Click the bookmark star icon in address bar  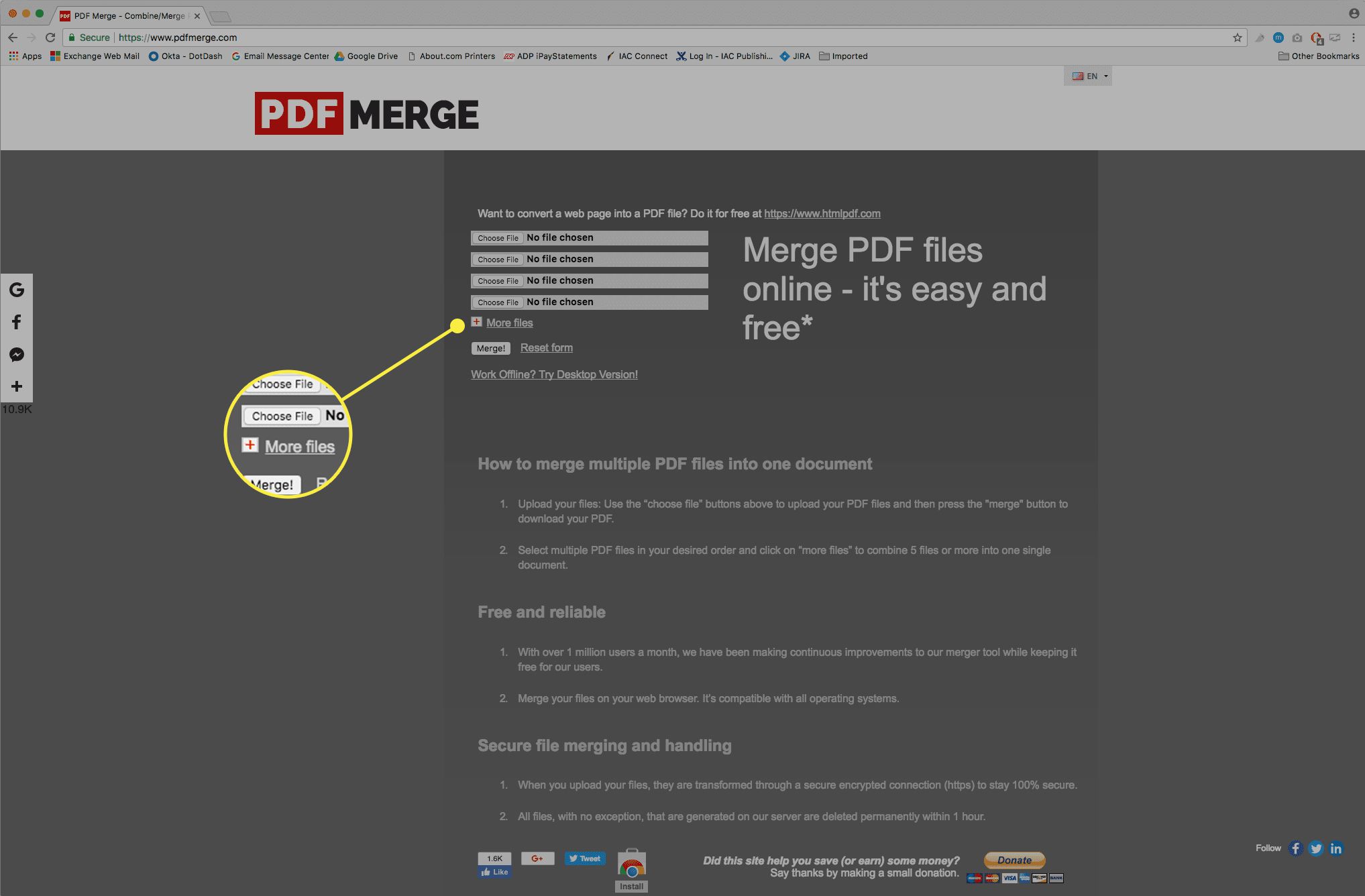pyautogui.click(x=1236, y=37)
